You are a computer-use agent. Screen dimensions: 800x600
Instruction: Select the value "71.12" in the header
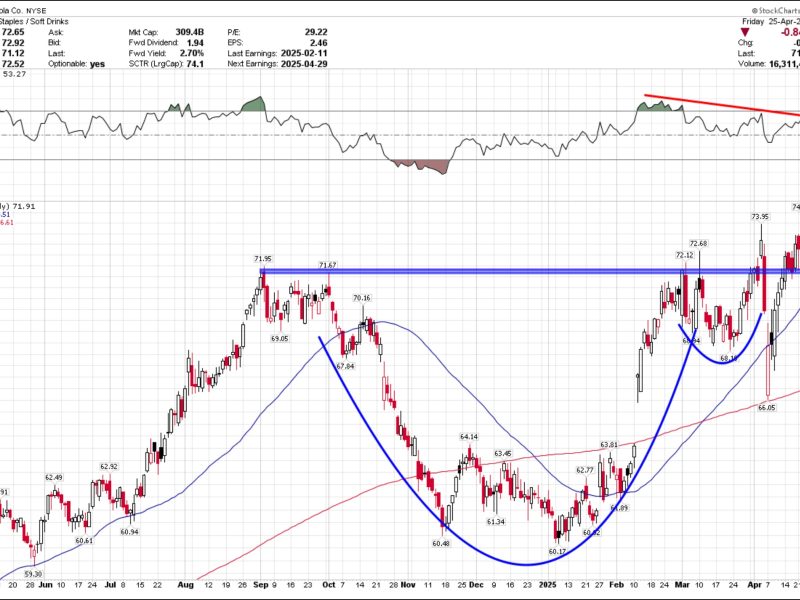pyautogui.click(x=13, y=53)
